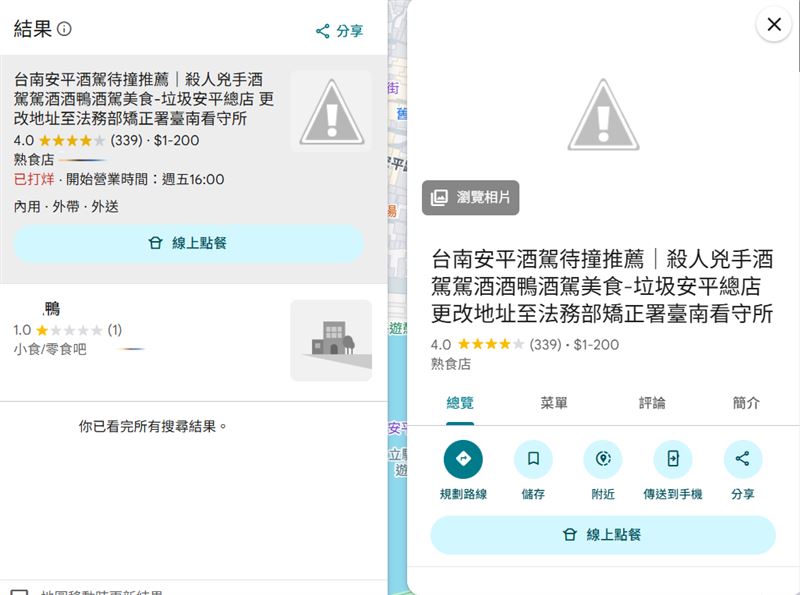Screen dimensions: 800x595
Task: Switch to the 菜單 tab
Action: pyautogui.click(x=553, y=403)
